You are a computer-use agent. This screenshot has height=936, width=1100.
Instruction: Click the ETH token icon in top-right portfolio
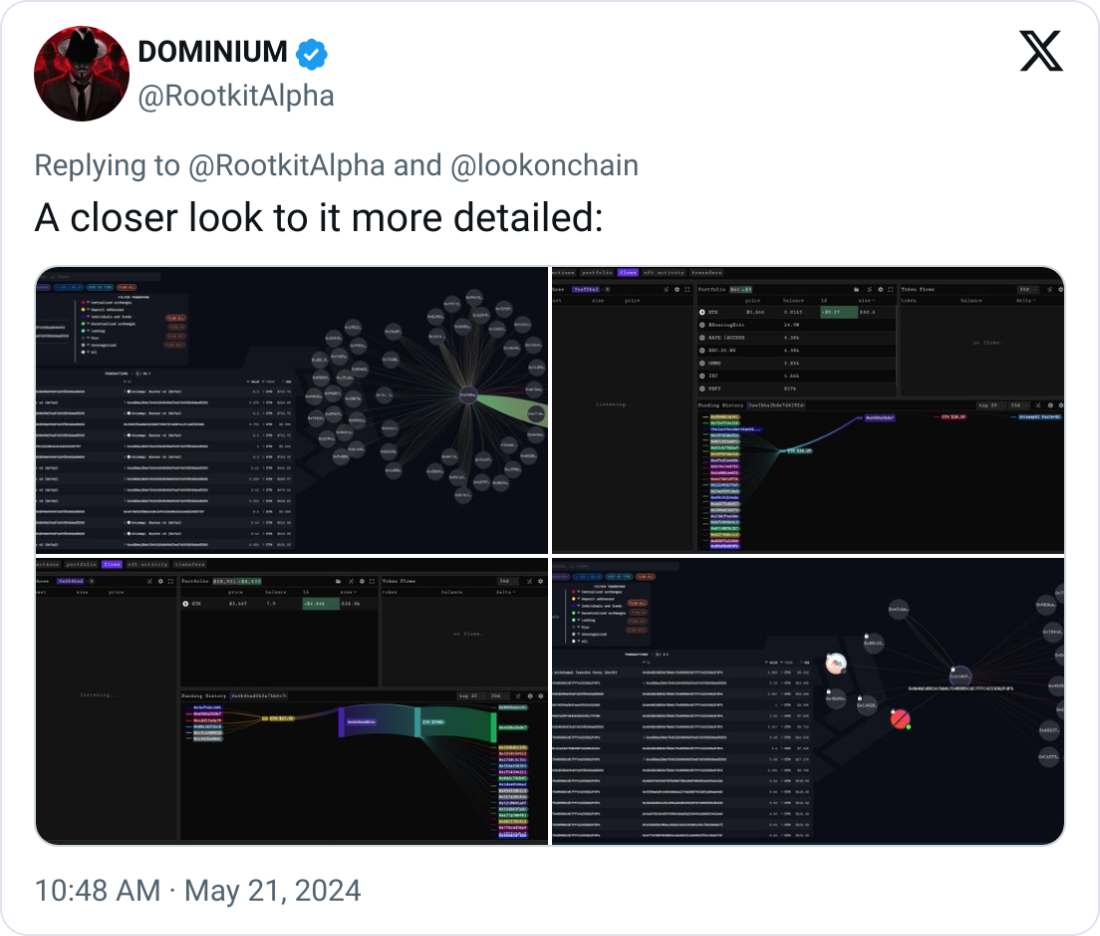tap(703, 312)
